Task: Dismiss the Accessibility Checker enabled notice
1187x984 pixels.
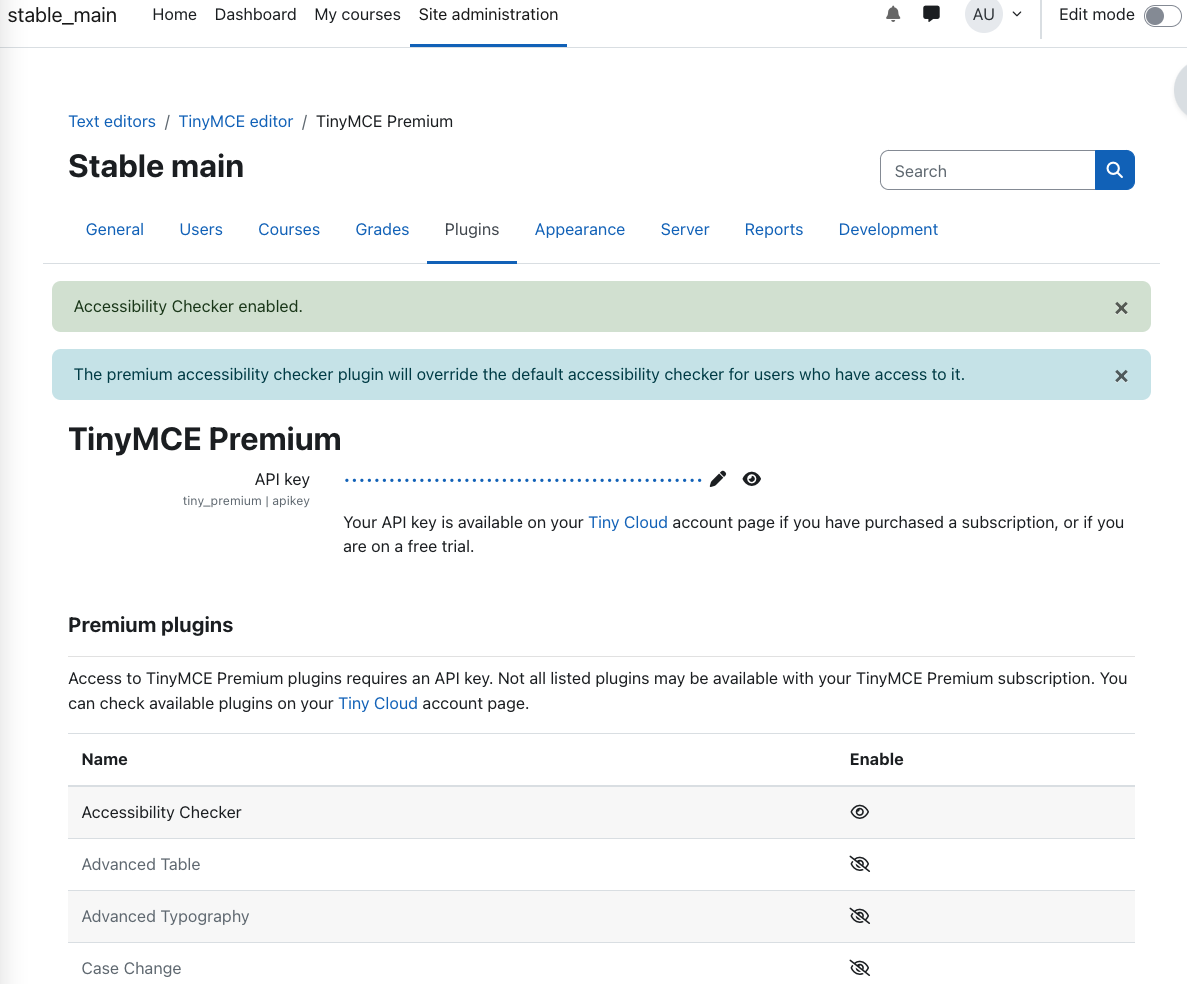Action: (1121, 308)
